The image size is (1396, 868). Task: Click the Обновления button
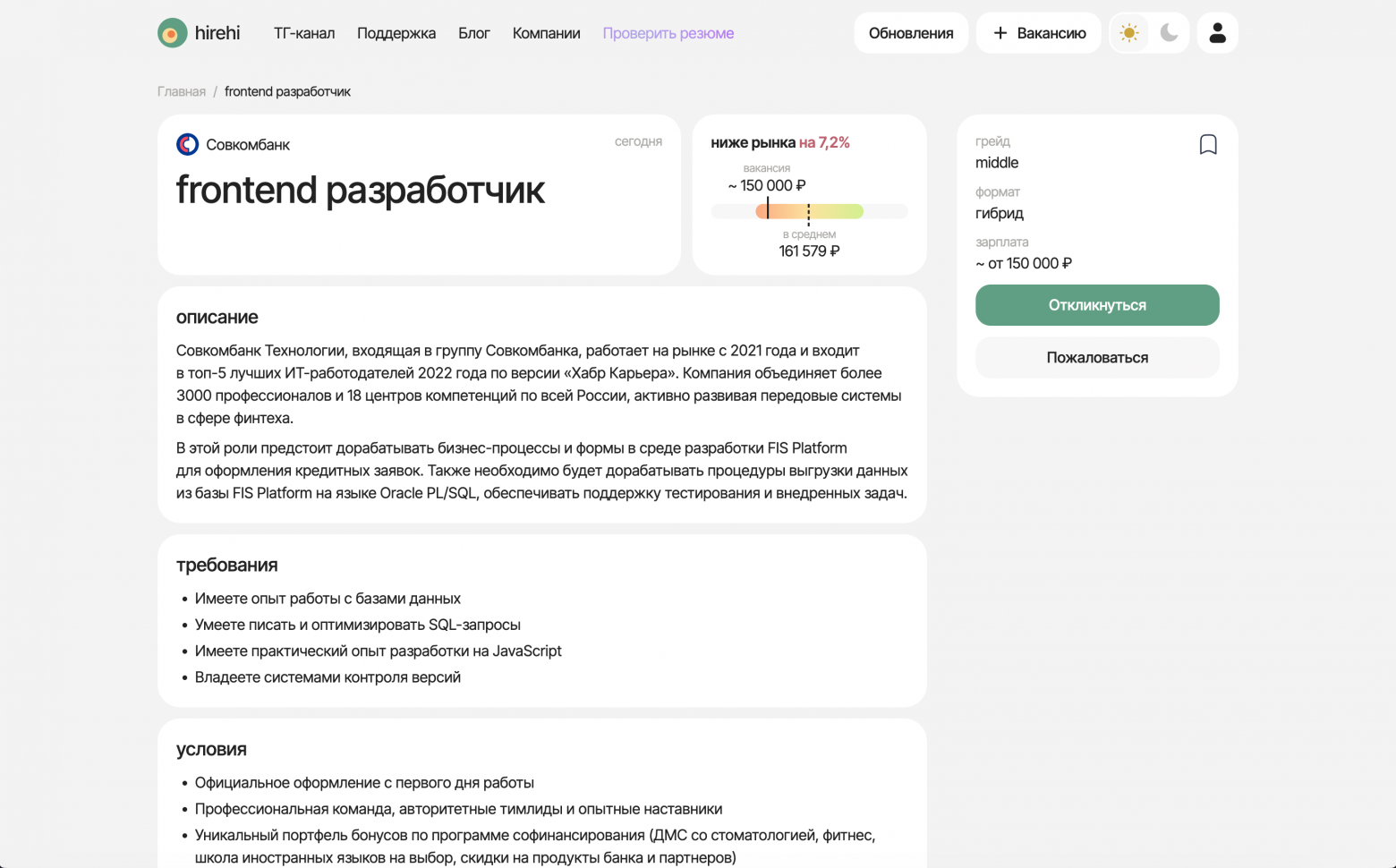click(911, 32)
